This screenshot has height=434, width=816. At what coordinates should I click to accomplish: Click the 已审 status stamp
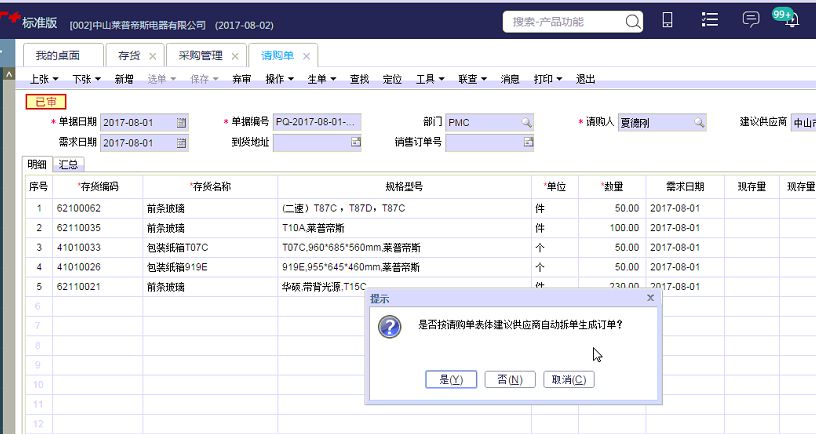click(46, 101)
